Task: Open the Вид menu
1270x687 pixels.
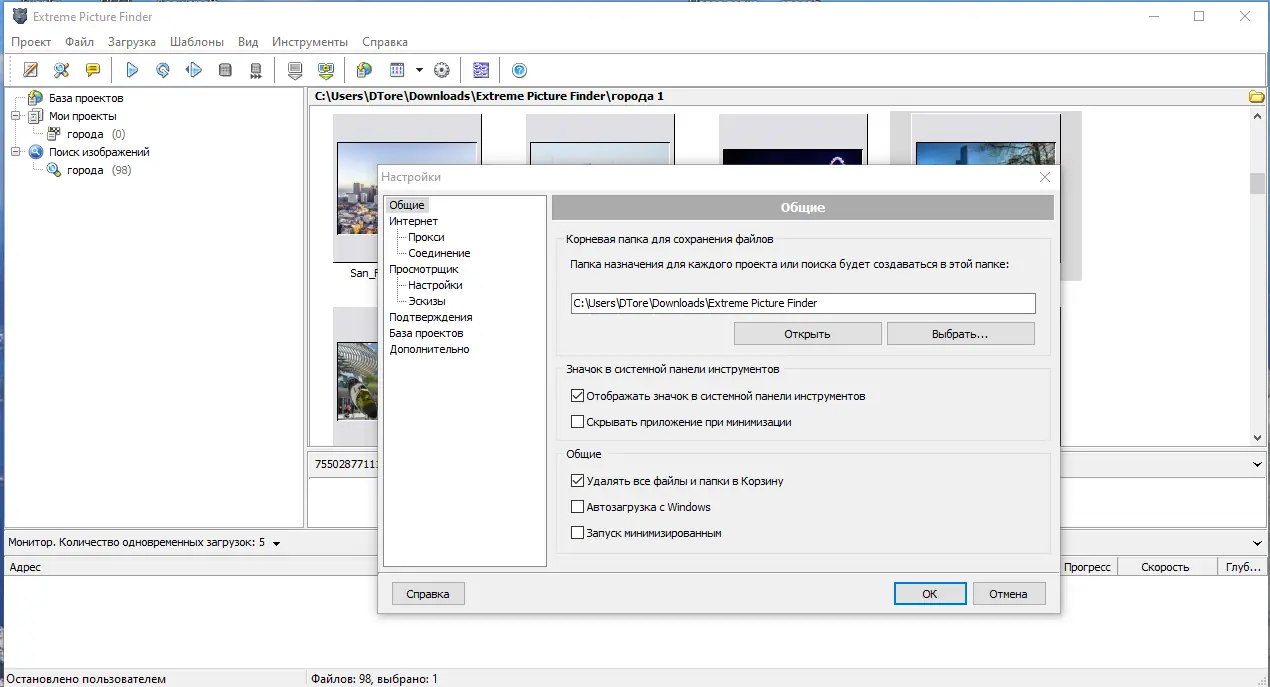Action: [x=248, y=42]
